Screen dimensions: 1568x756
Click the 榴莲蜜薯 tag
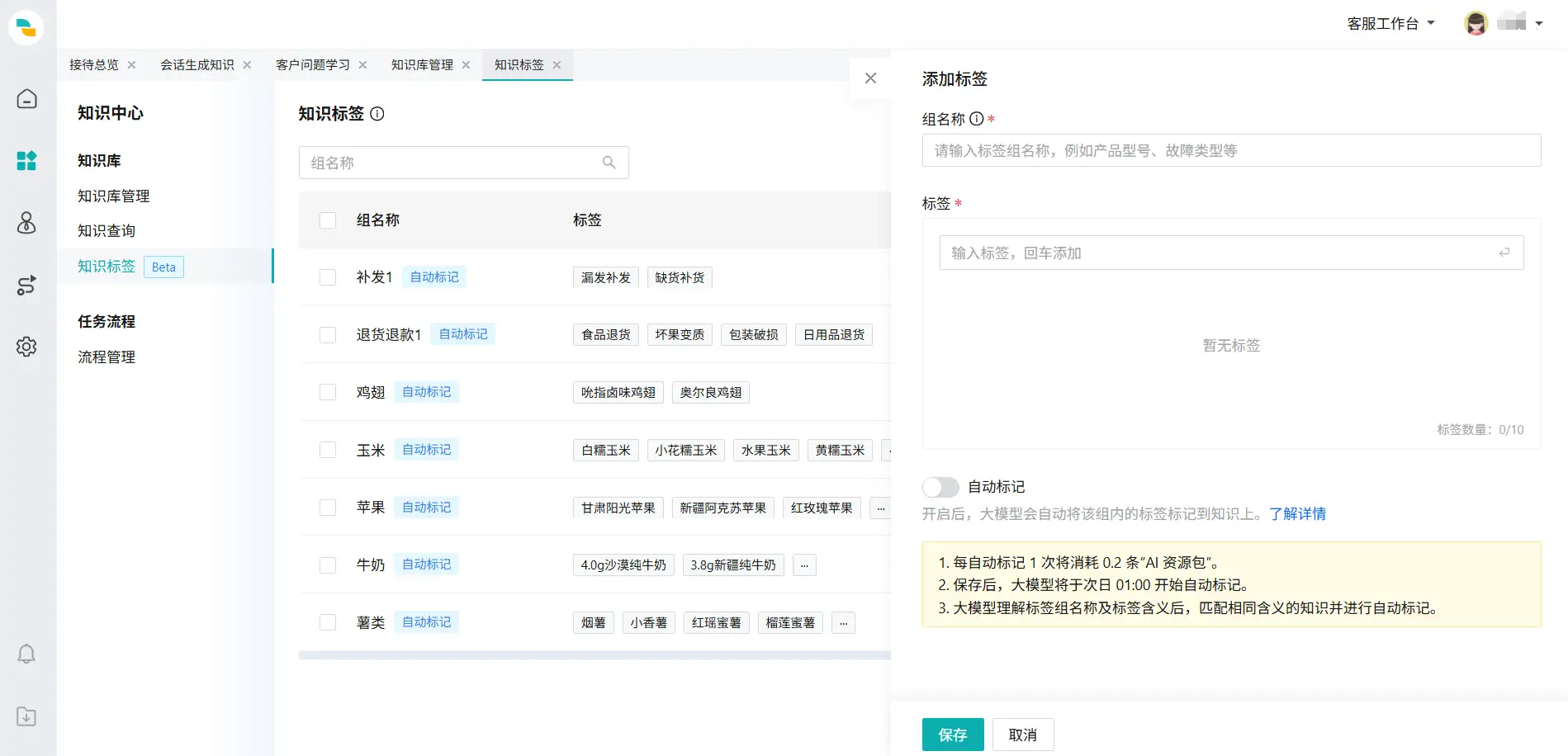[790, 623]
